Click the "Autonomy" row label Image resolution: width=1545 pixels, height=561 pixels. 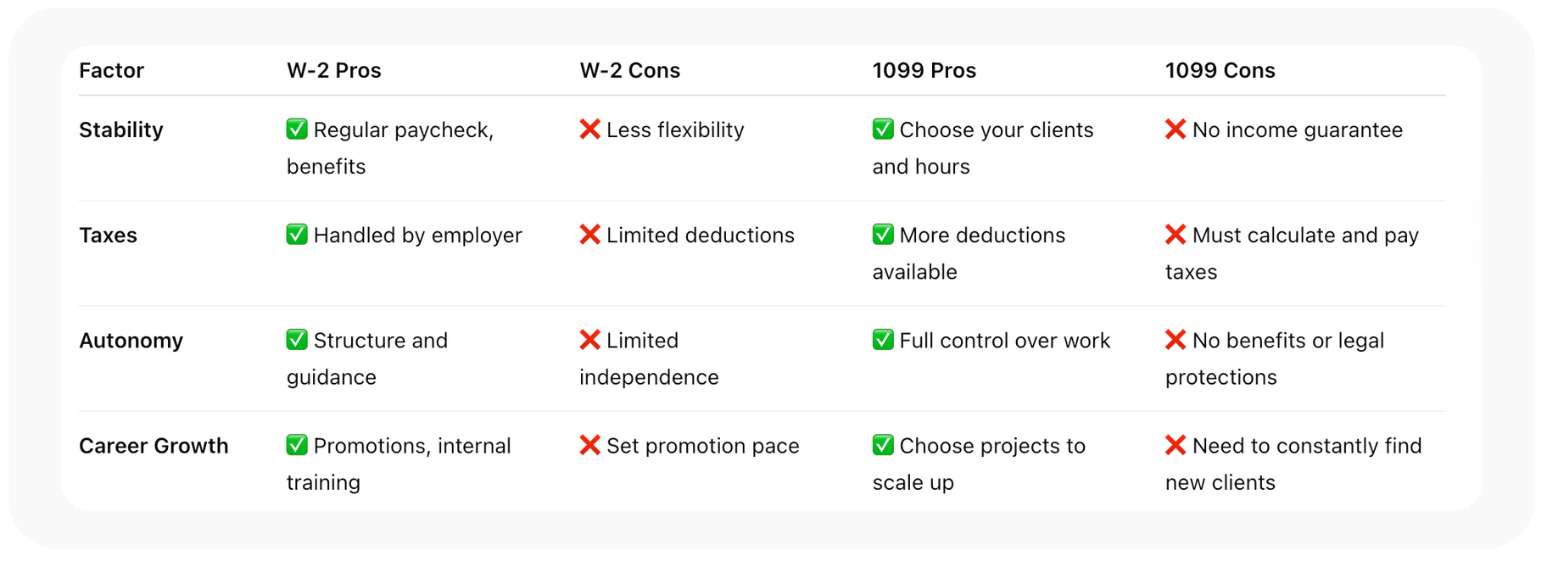pos(131,340)
